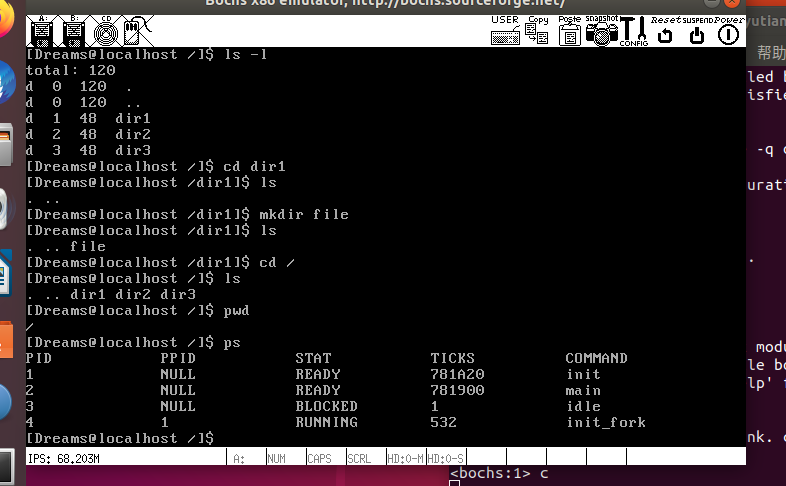Click the floppy drive A: icon
Image resolution: width=786 pixels, height=486 pixels.
pos(41,31)
